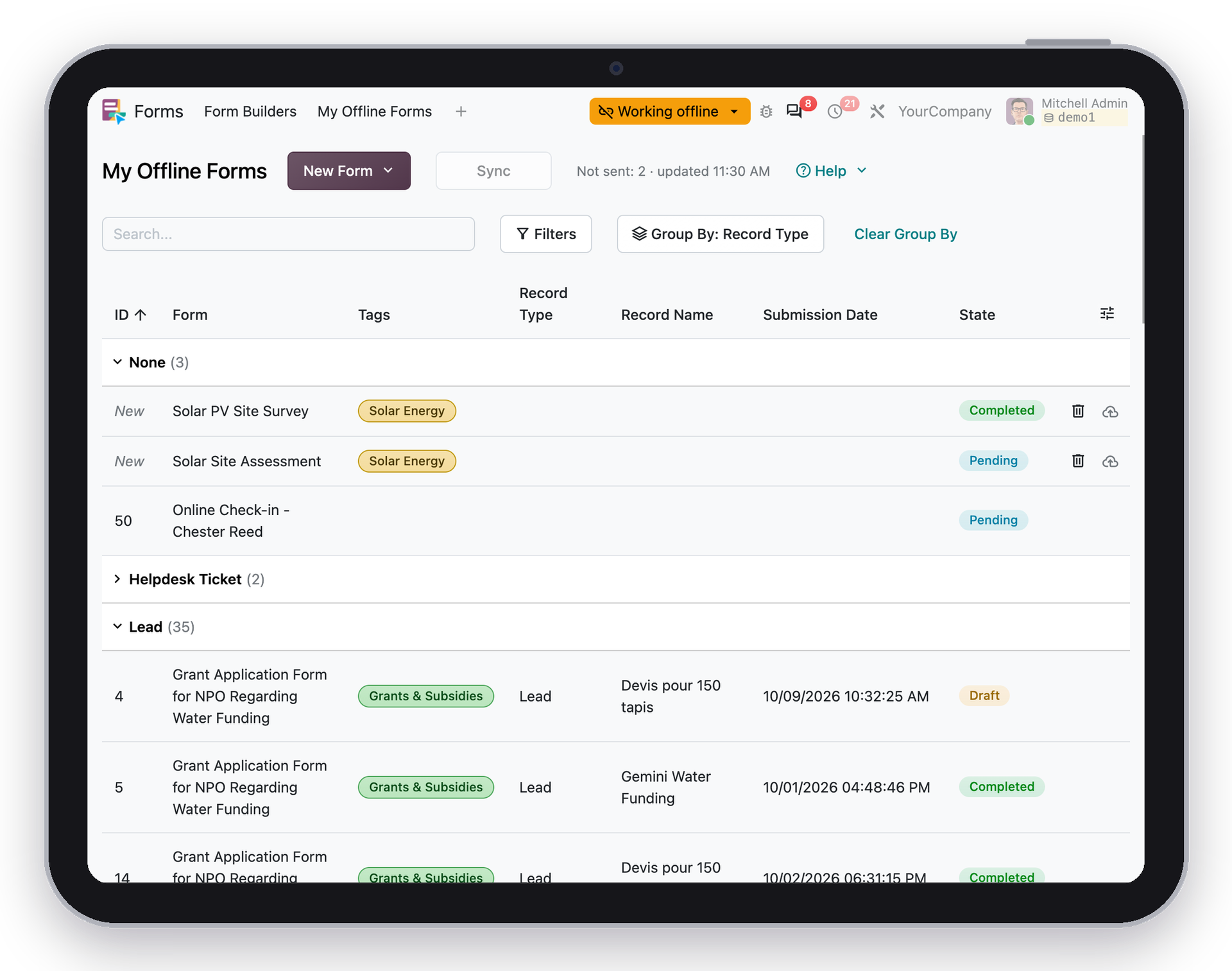1232x971 pixels.
Task: Click submission date 10/01/2026 04:48:46 PM
Action: 846,787
